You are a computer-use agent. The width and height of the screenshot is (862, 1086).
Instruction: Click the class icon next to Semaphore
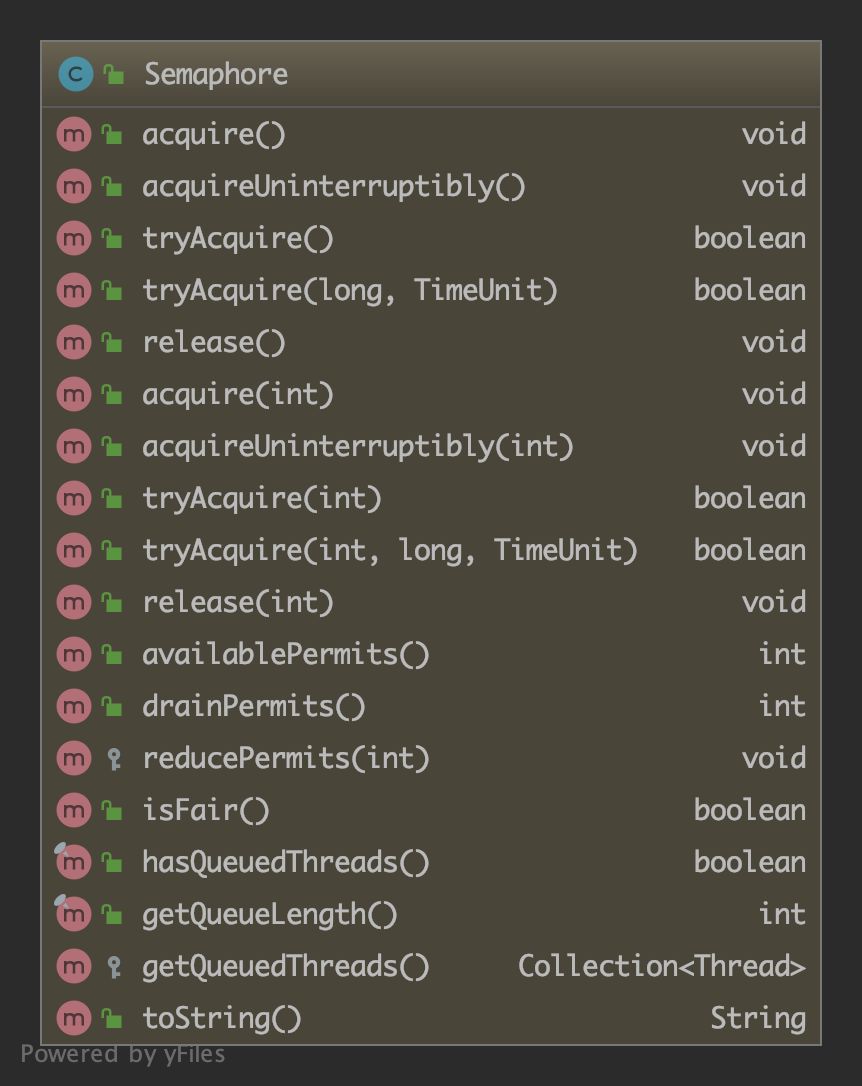[75, 74]
